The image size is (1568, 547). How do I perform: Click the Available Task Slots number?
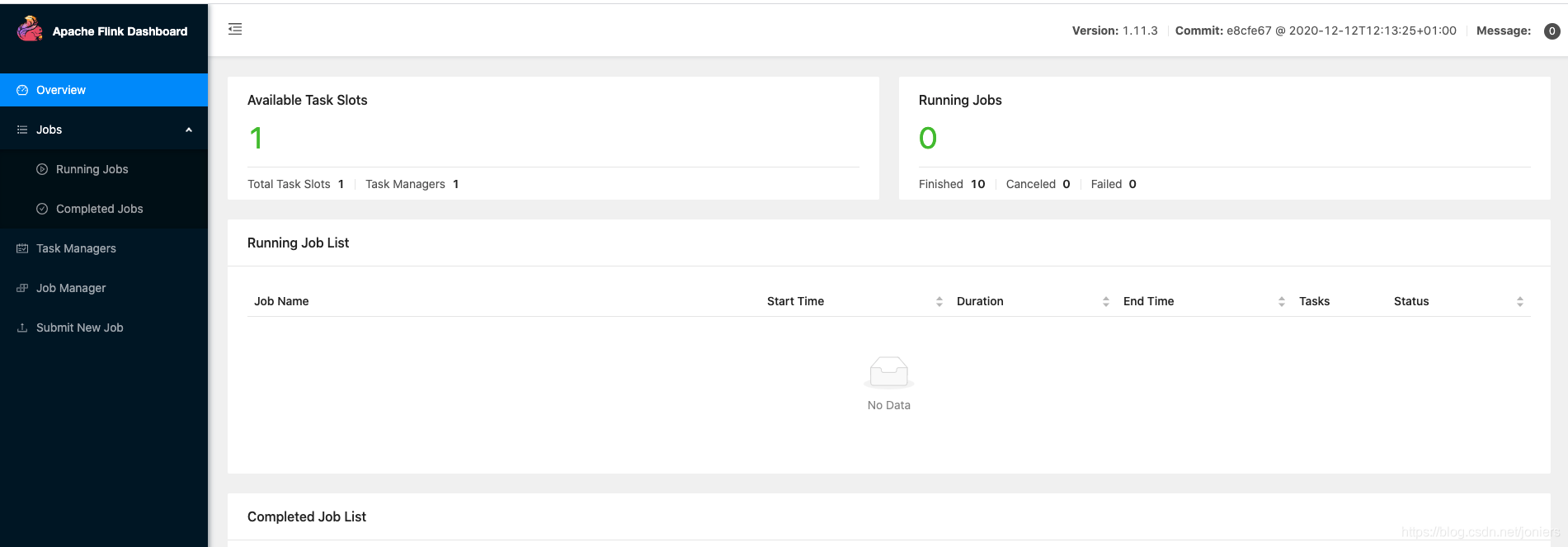[257, 138]
